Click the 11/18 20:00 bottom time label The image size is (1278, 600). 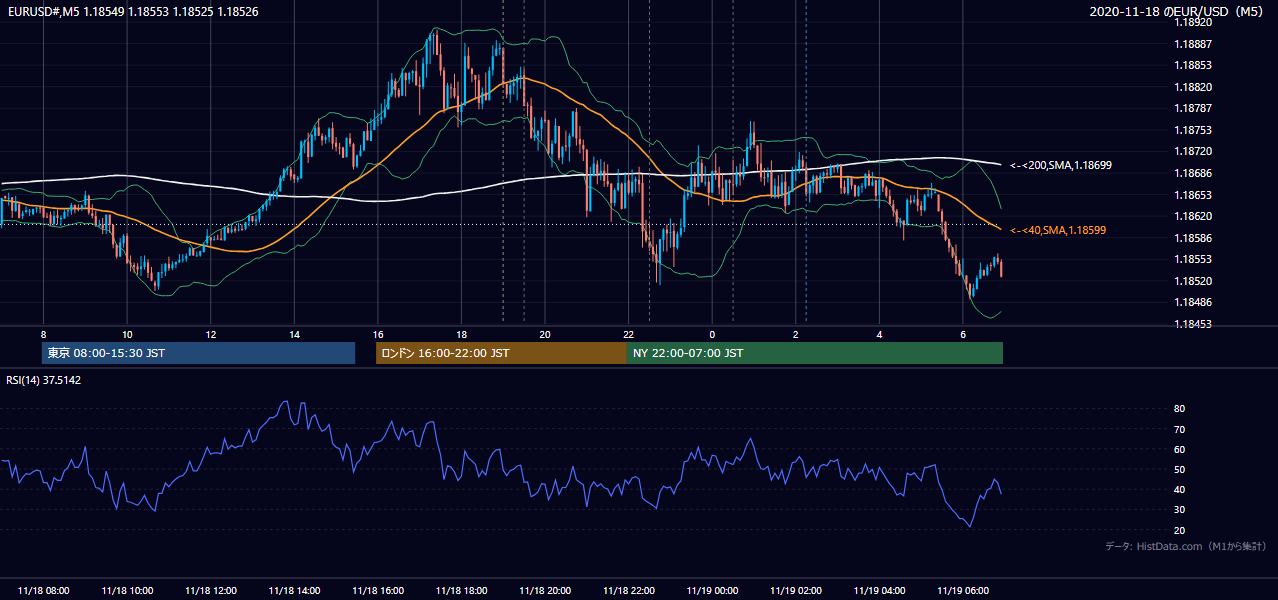tap(545, 591)
